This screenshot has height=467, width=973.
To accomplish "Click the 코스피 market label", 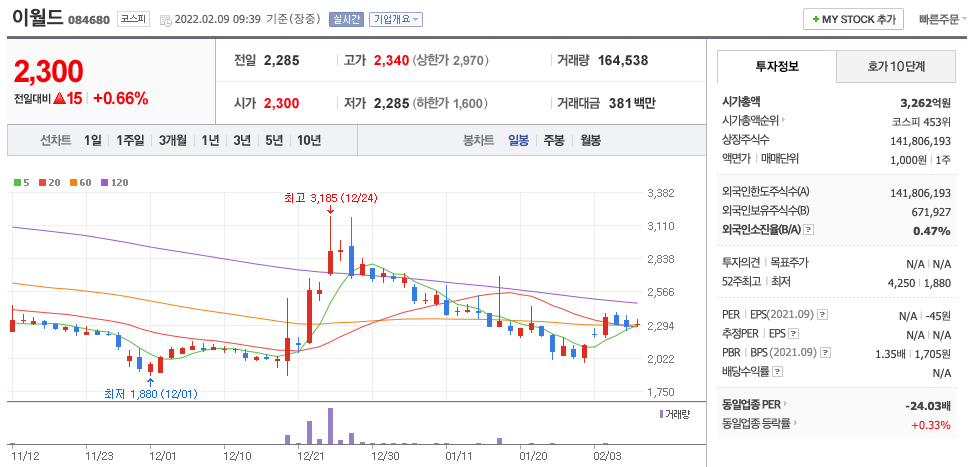I will [134, 19].
